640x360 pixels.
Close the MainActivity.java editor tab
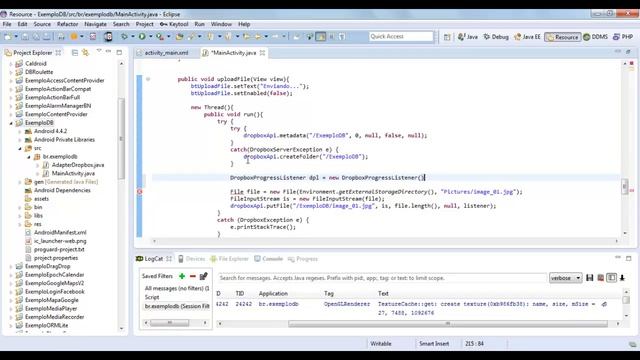coord(262,53)
